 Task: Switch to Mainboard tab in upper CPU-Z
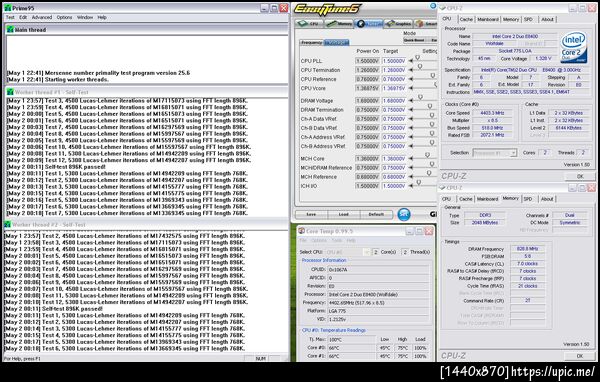pos(488,19)
